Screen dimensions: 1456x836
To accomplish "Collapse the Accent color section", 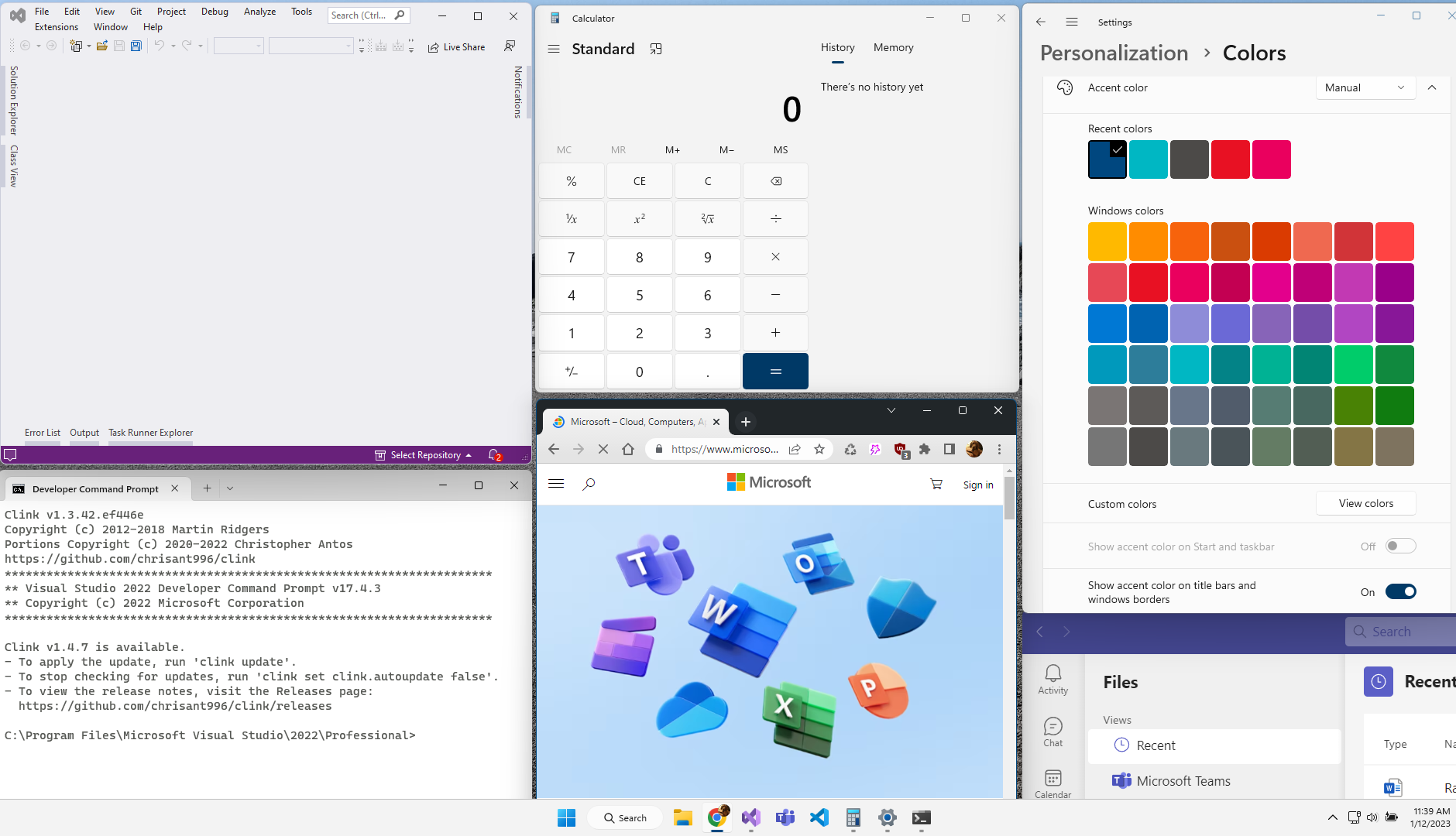I will [1432, 87].
